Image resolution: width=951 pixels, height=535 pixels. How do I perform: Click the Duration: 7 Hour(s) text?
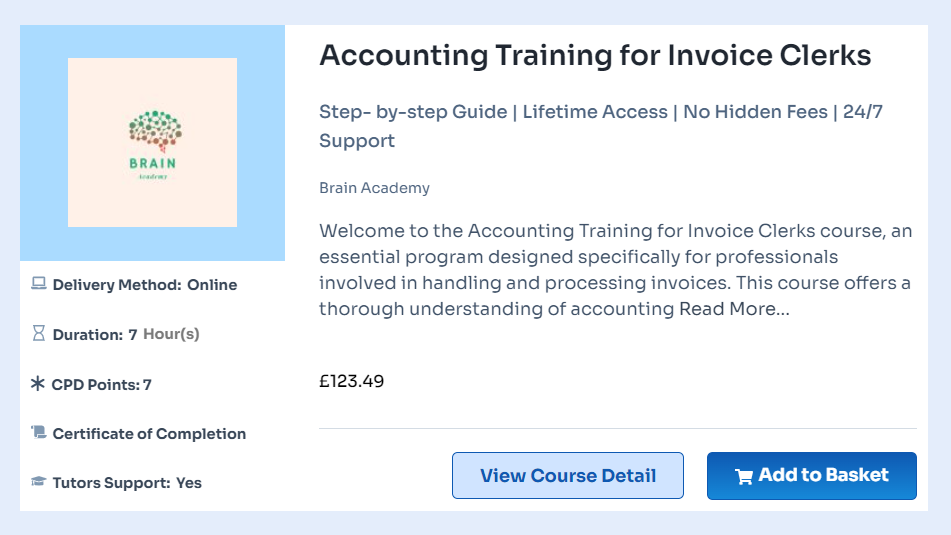(x=126, y=334)
